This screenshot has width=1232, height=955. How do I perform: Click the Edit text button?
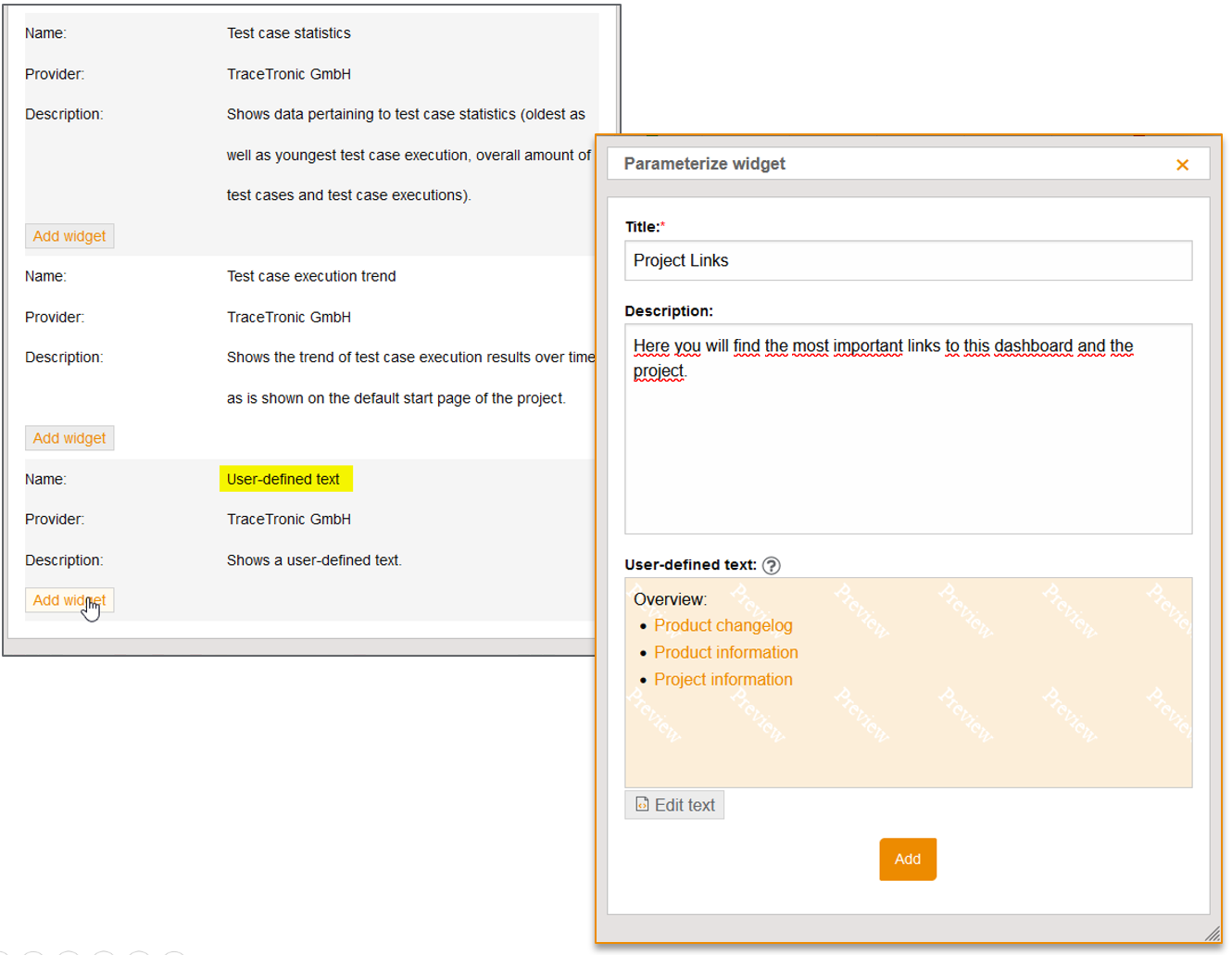click(x=674, y=804)
